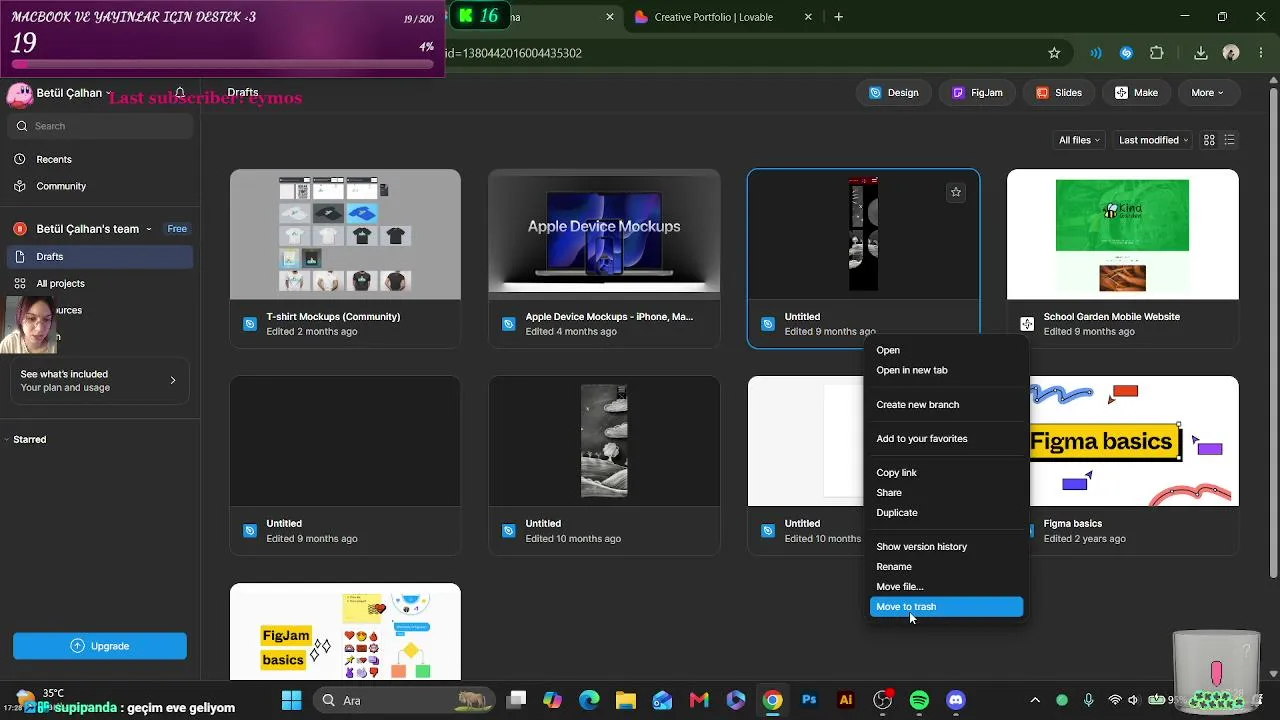Open Microsoft Edge from the taskbar
Viewport: 1280px width, 720px height.
pyautogui.click(x=589, y=700)
